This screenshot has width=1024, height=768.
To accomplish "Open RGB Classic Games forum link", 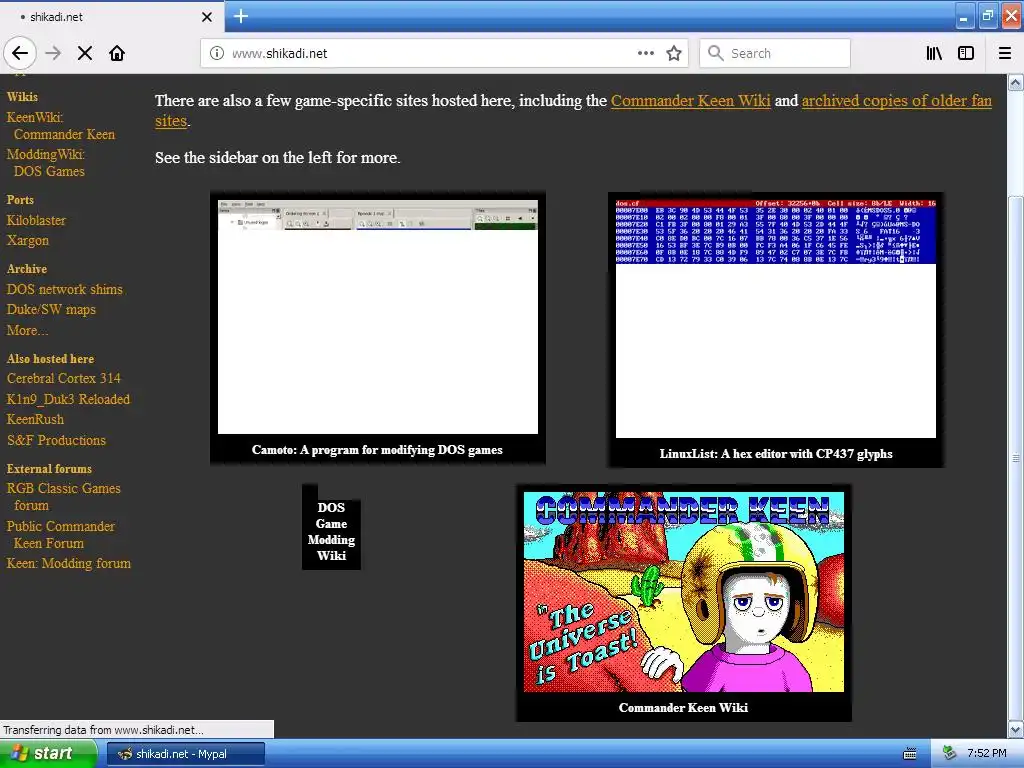I will pyautogui.click(x=63, y=497).
